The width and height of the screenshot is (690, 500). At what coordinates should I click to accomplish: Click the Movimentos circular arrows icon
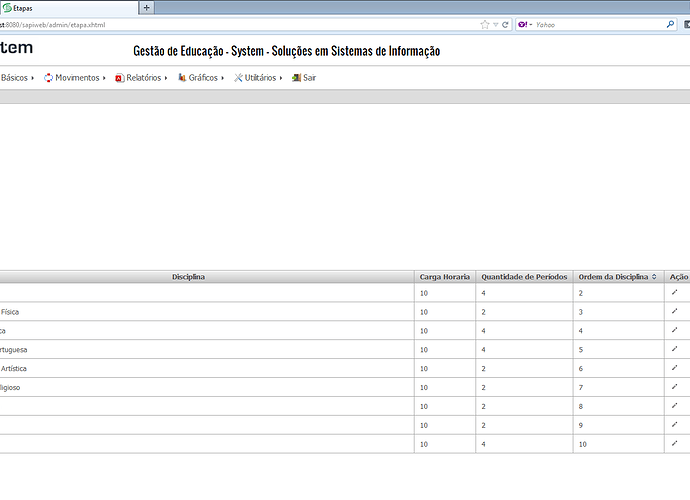48,78
